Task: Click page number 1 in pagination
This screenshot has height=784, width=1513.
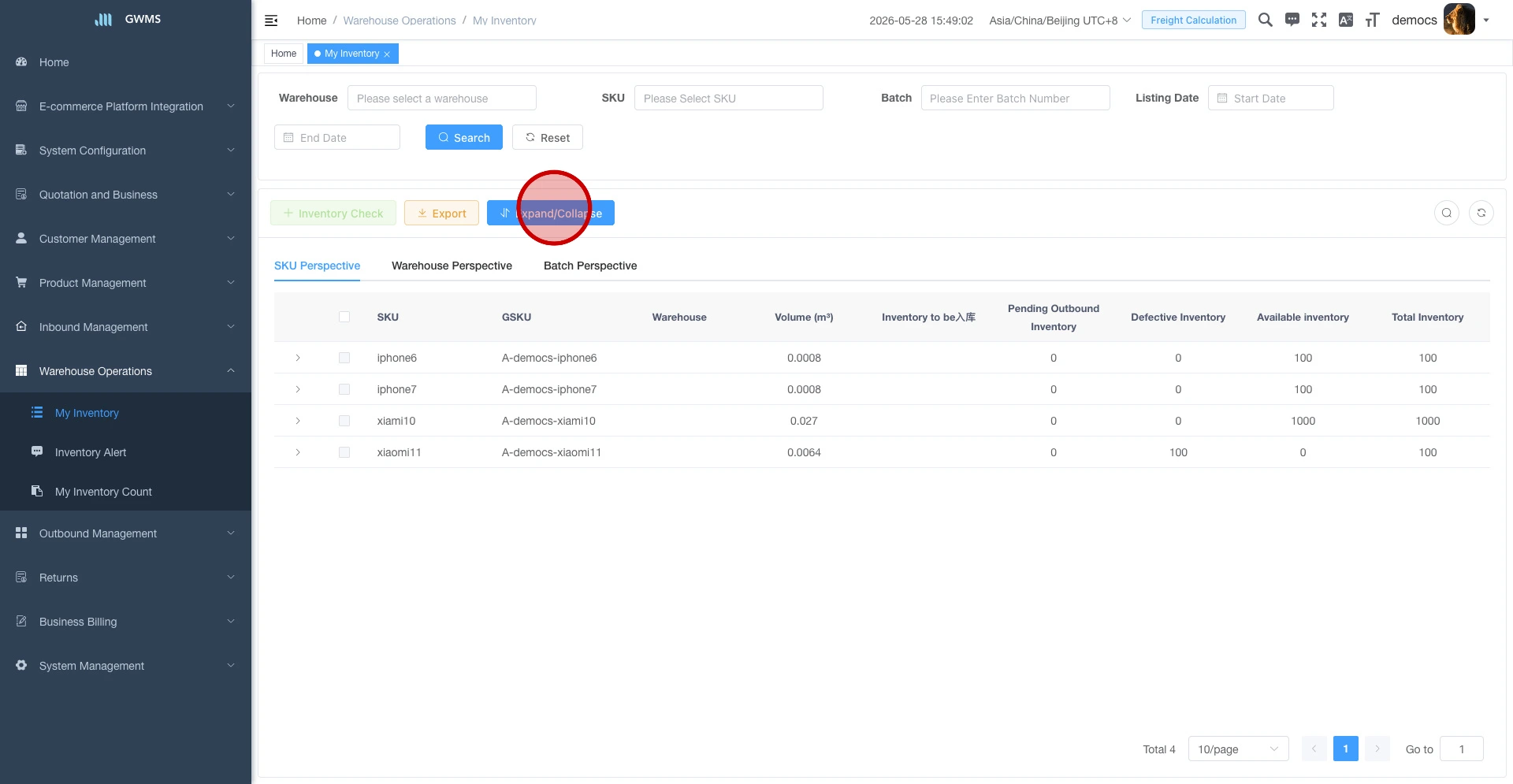Action: (1346, 749)
